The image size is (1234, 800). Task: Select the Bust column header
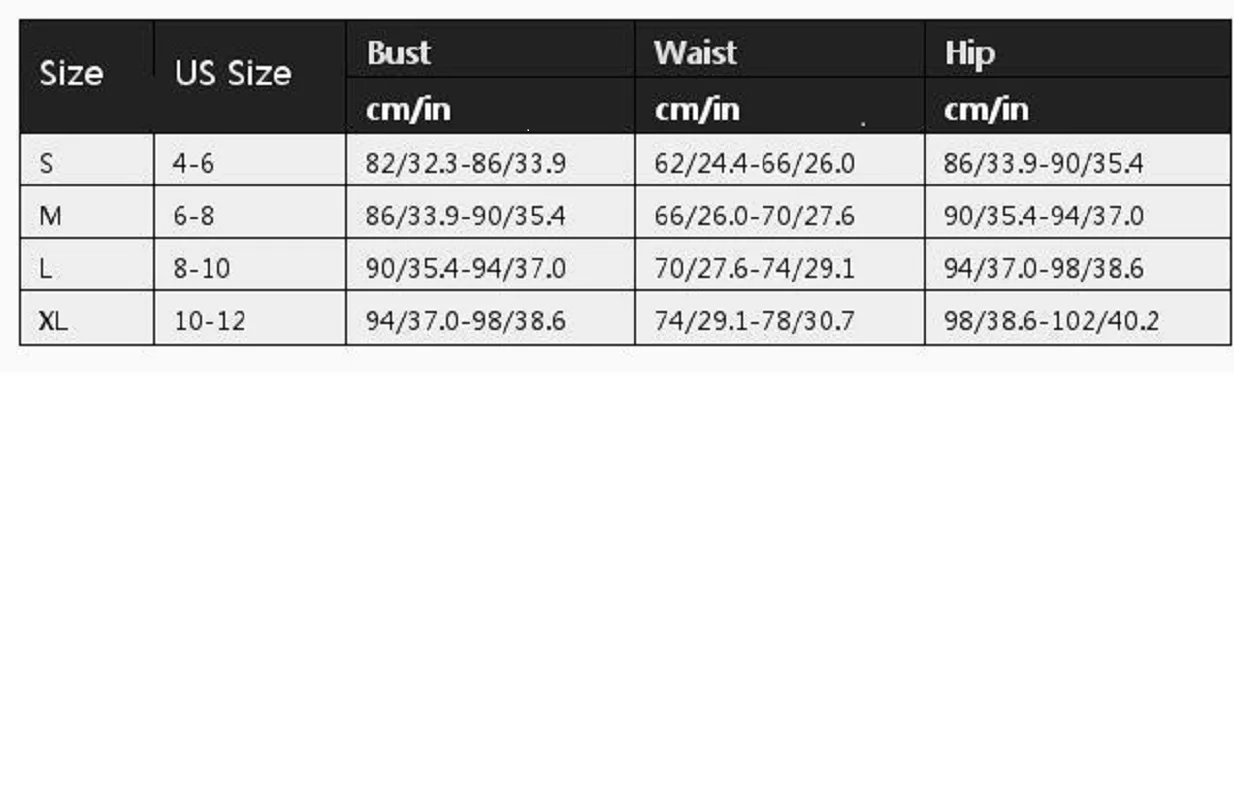pos(399,53)
